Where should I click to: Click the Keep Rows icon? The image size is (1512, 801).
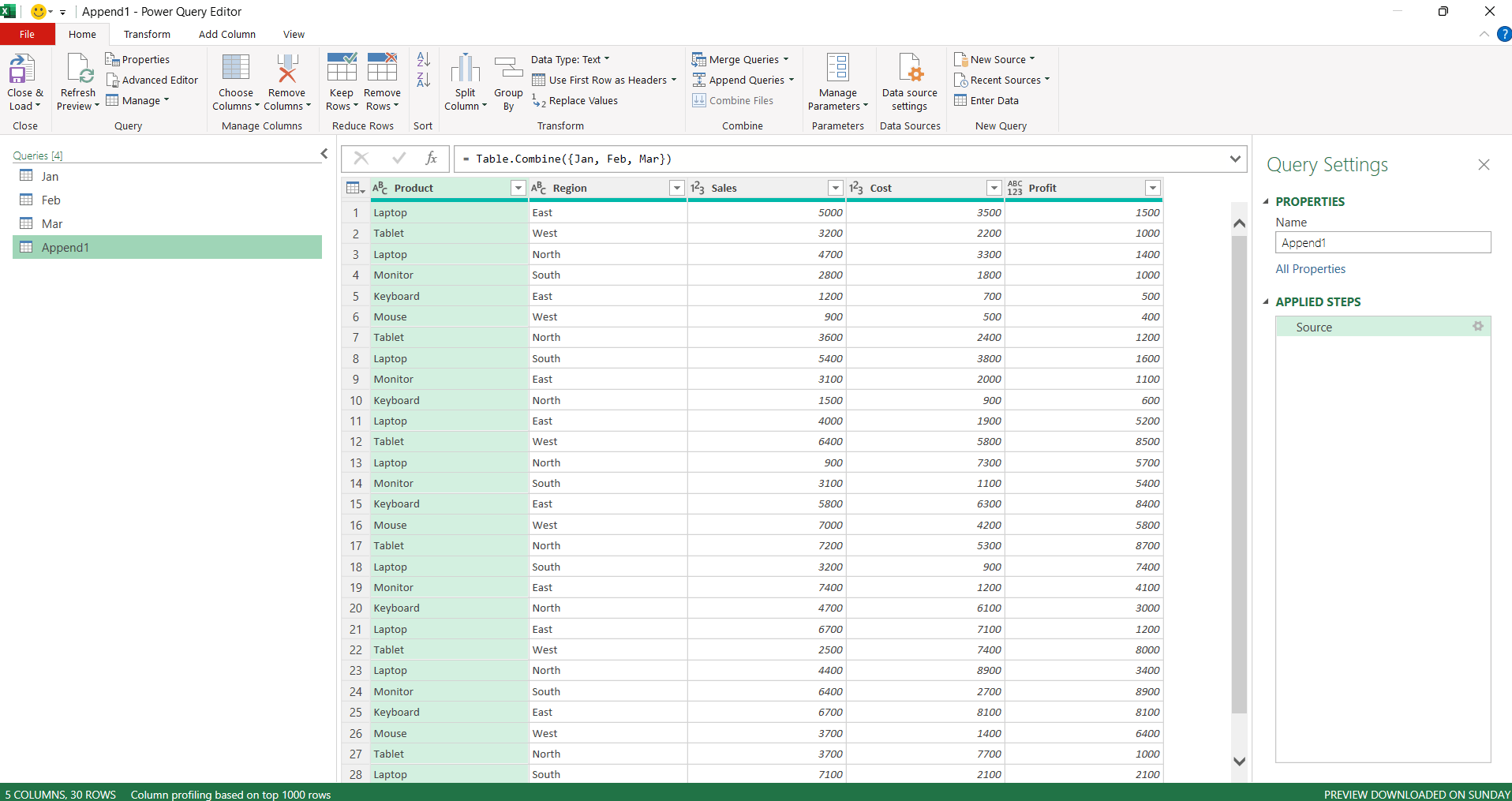(x=342, y=67)
